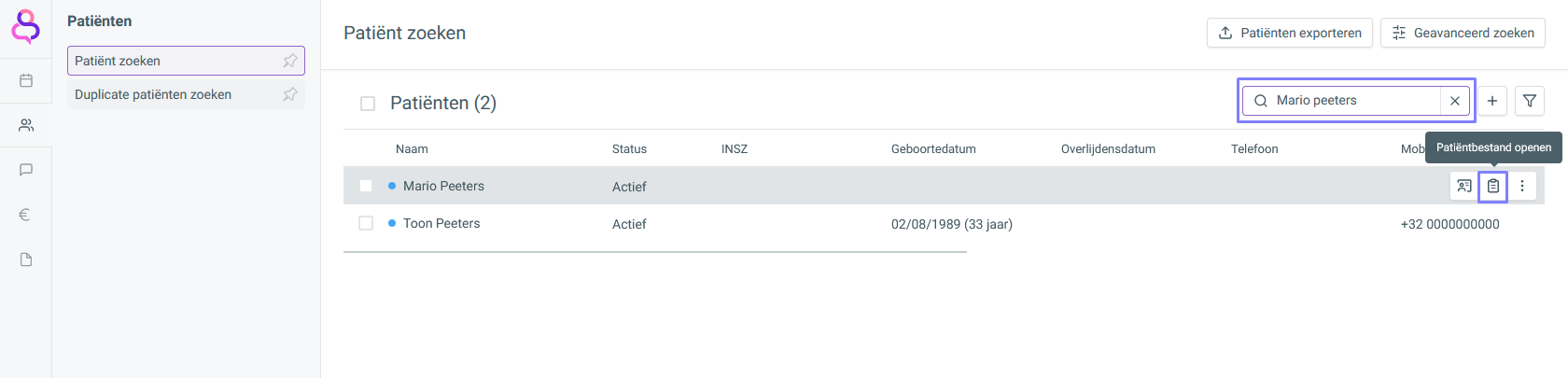Open more options menu for Mario Peeters

point(1522,186)
